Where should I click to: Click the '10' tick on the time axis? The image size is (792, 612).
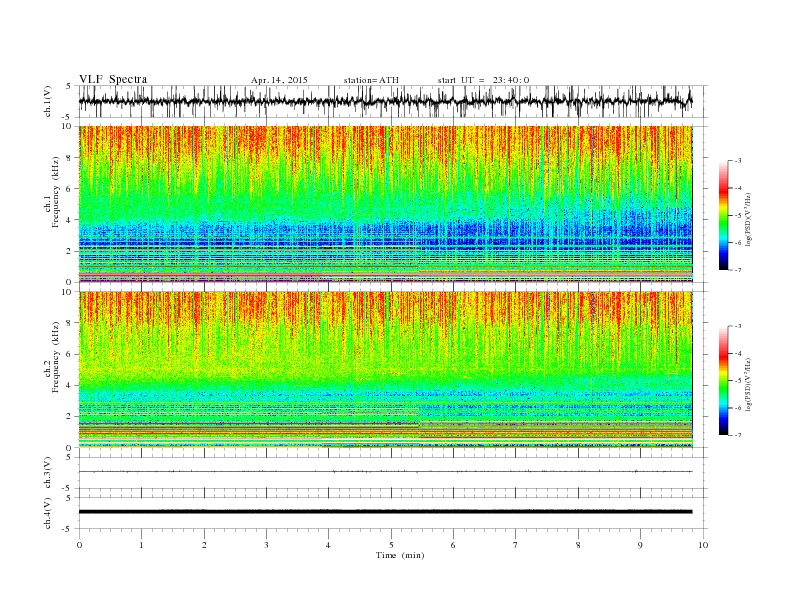pyautogui.click(x=703, y=545)
